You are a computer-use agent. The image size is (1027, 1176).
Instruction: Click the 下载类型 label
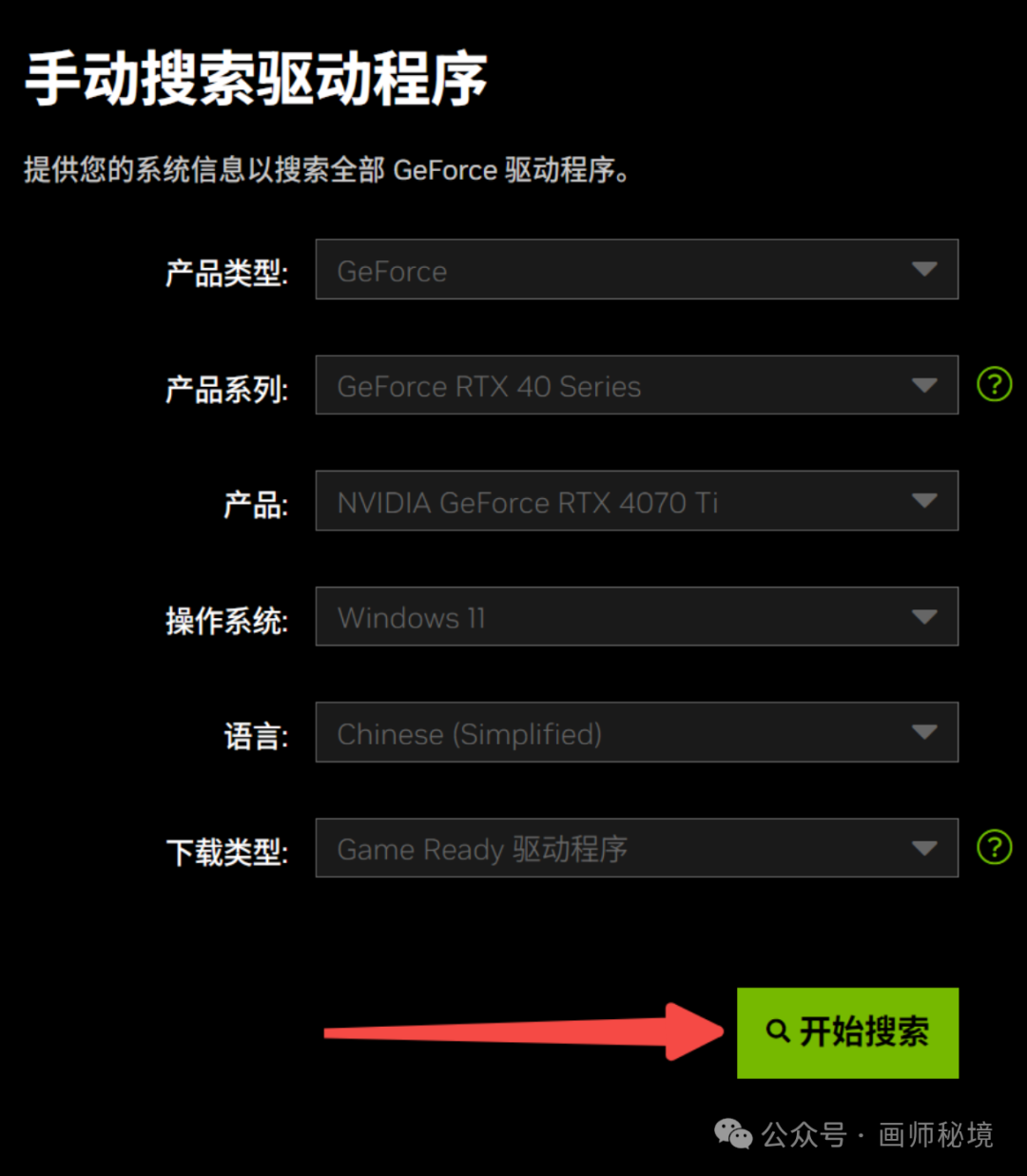point(226,852)
